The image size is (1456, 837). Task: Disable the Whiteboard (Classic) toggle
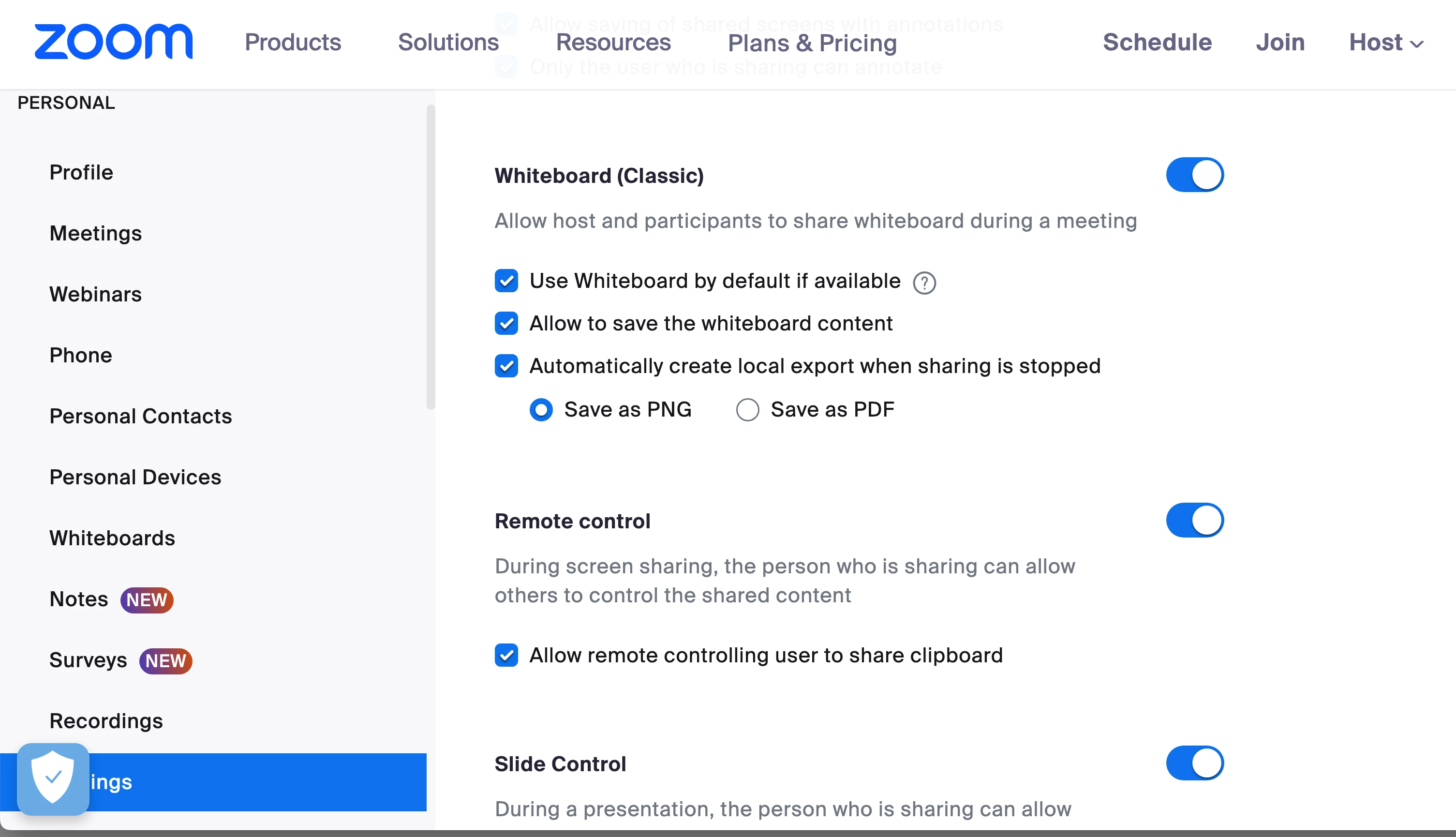pos(1194,175)
